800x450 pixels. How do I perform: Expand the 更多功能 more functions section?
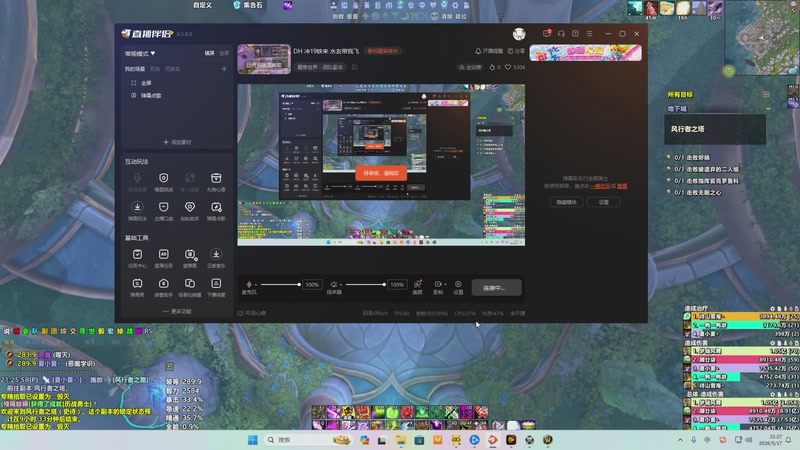177,311
